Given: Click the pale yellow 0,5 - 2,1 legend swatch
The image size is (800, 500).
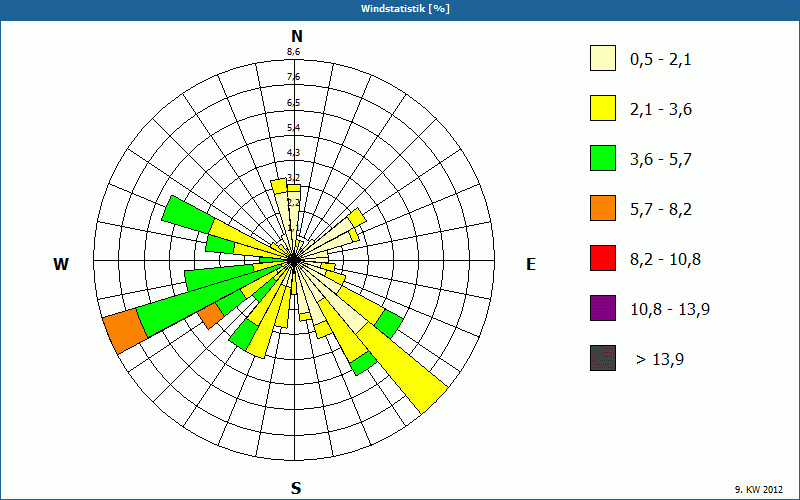Looking at the screenshot, I should (x=603, y=58).
